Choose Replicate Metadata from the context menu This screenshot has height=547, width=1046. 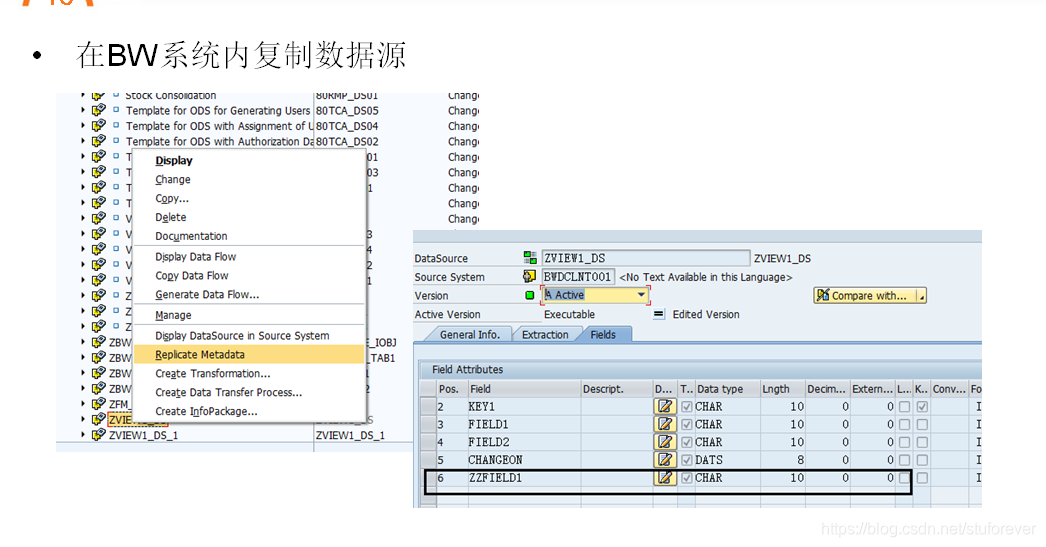coord(249,355)
